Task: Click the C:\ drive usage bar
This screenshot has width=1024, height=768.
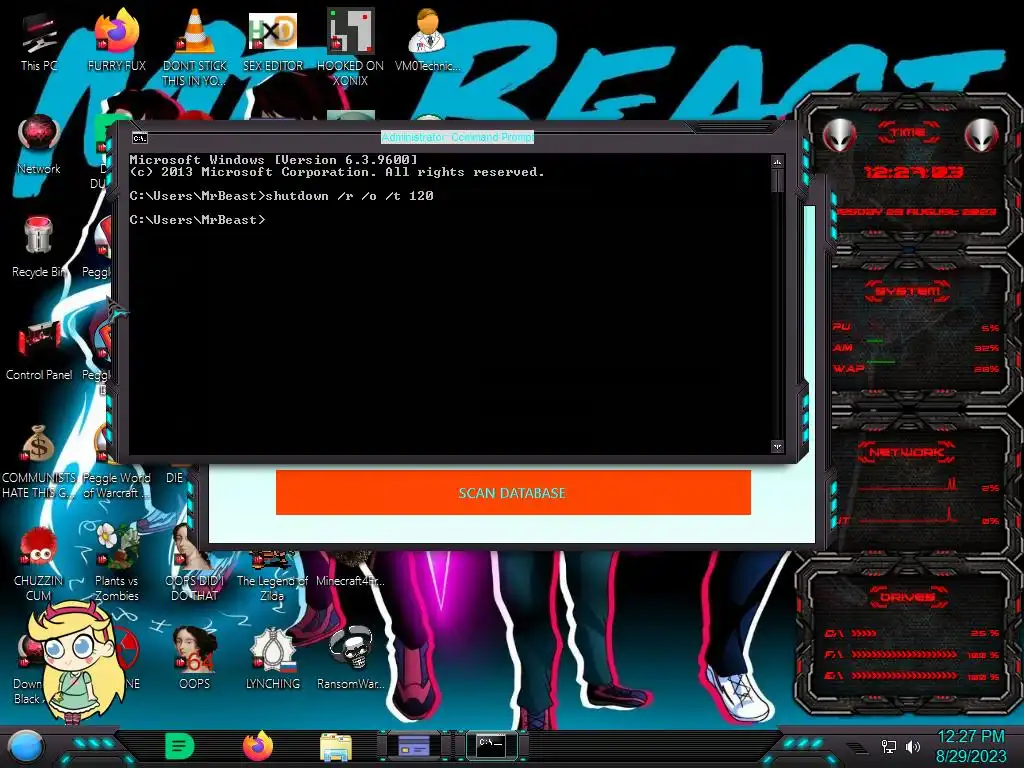Action: point(864,633)
